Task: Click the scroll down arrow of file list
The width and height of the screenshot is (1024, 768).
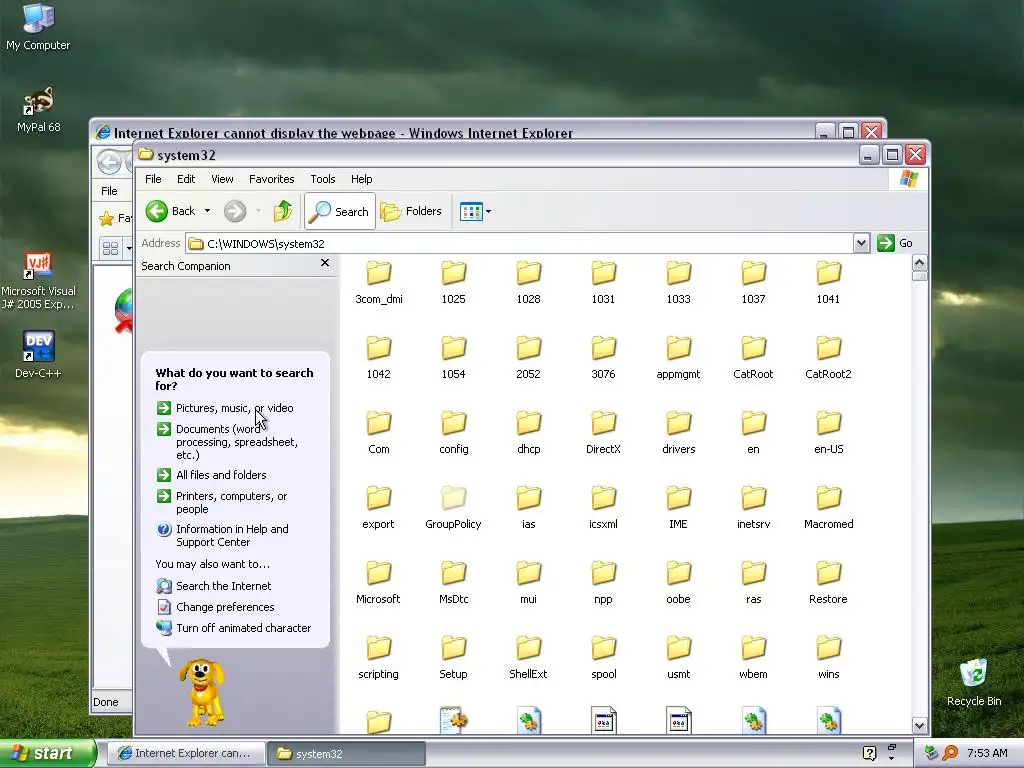Action: [x=920, y=726]
